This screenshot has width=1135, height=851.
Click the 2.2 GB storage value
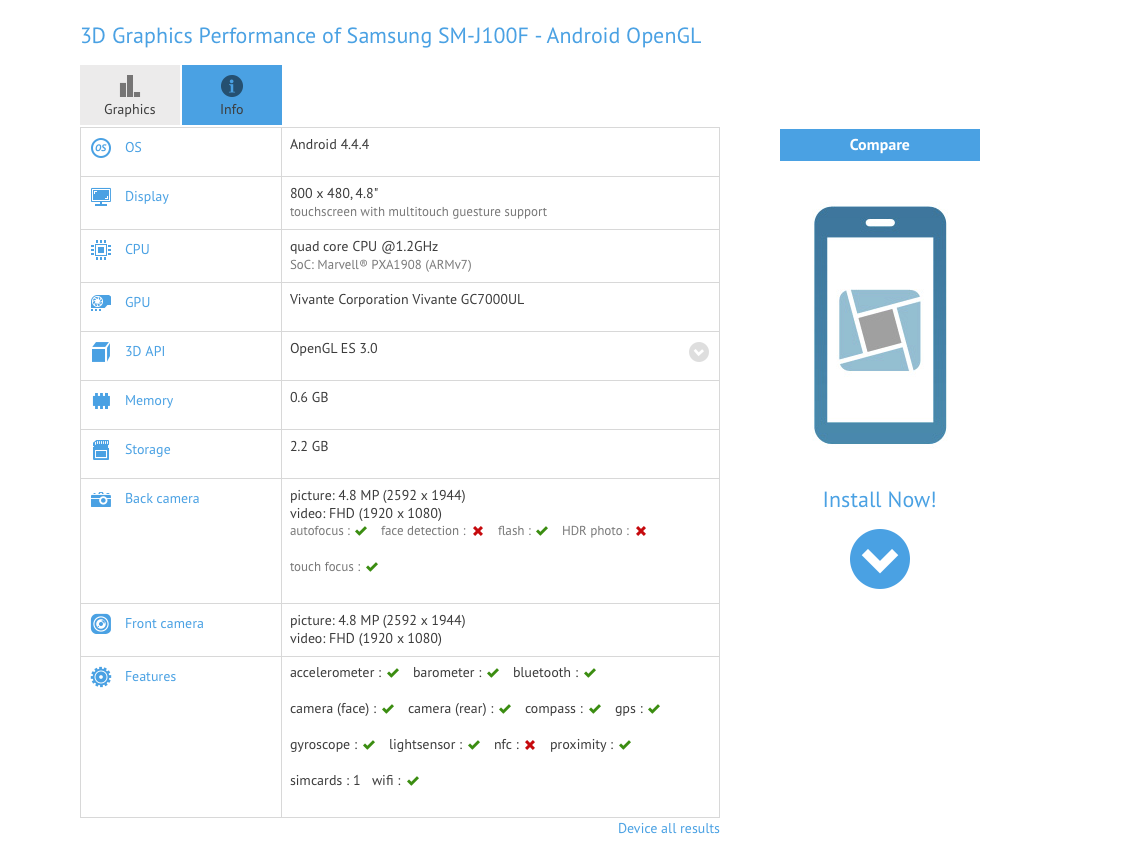[309, 446]
